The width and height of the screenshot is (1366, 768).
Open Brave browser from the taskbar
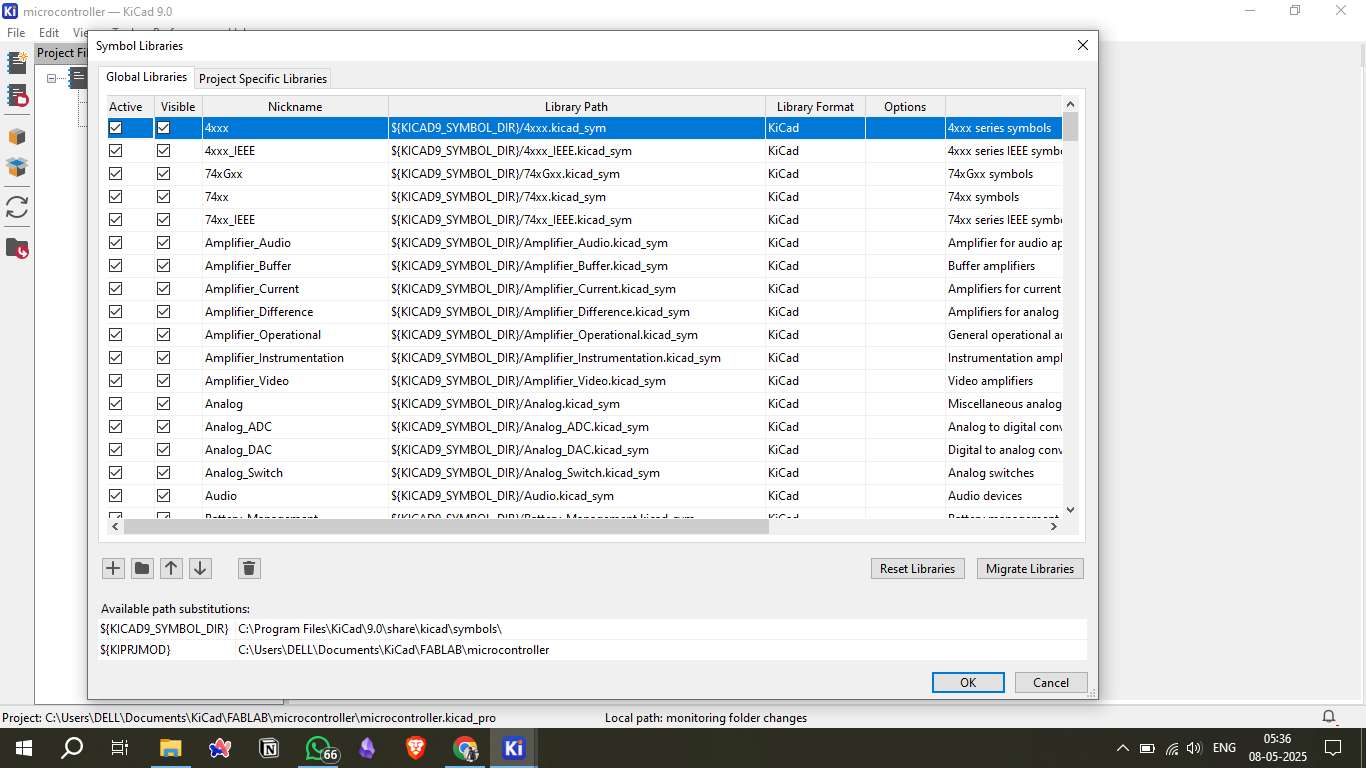pyautogui.click(x=416, y=748)
